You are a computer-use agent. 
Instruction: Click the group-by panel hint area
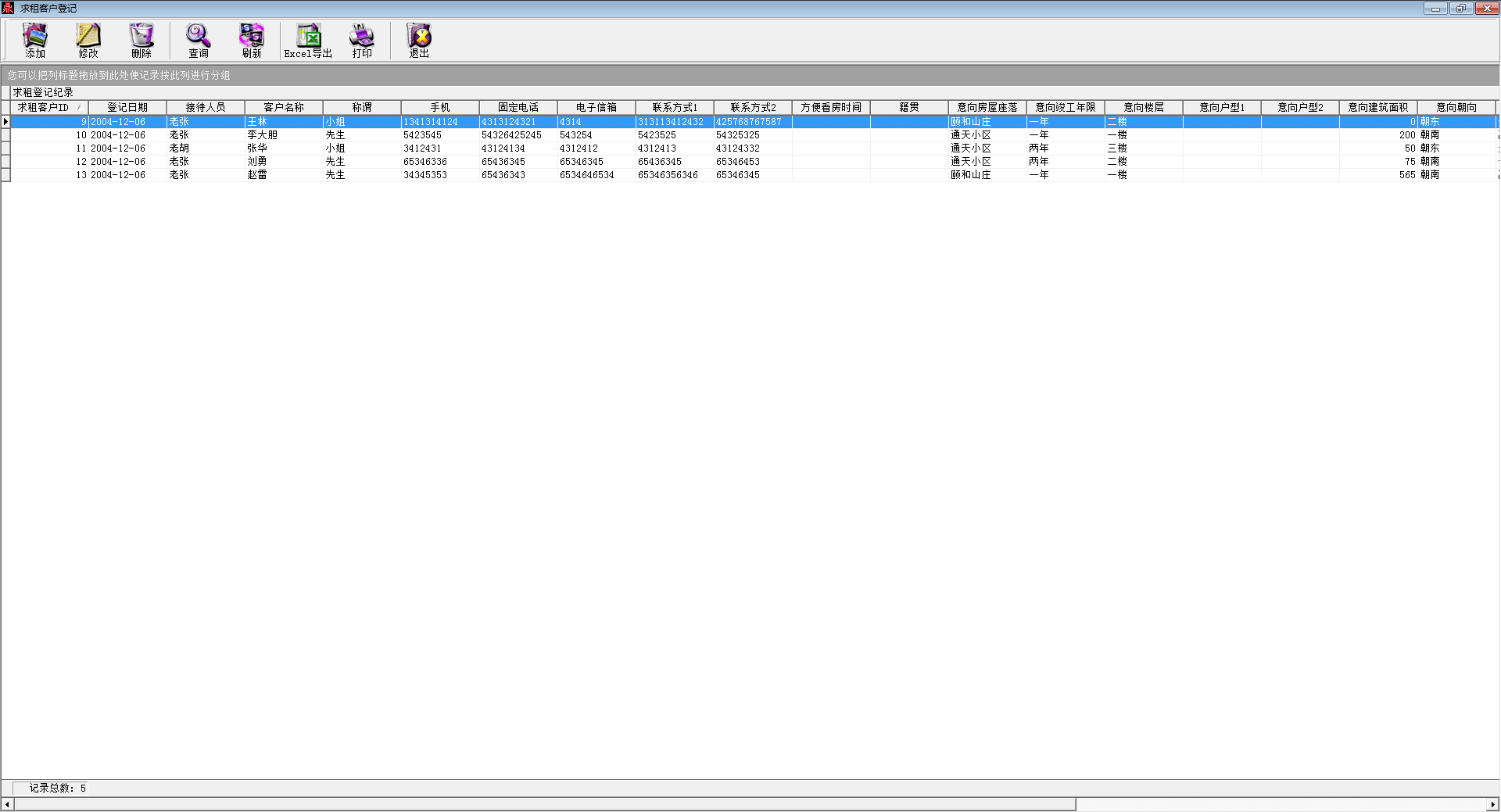click(x=749, y=75)
